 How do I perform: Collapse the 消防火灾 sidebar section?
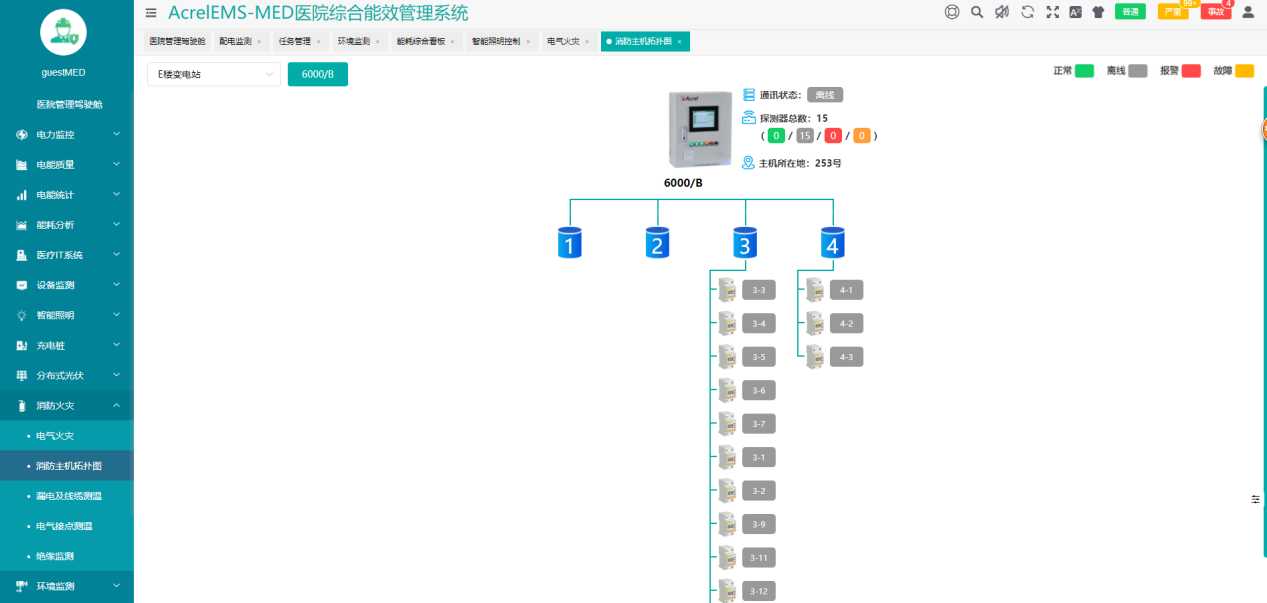[67, 405]
